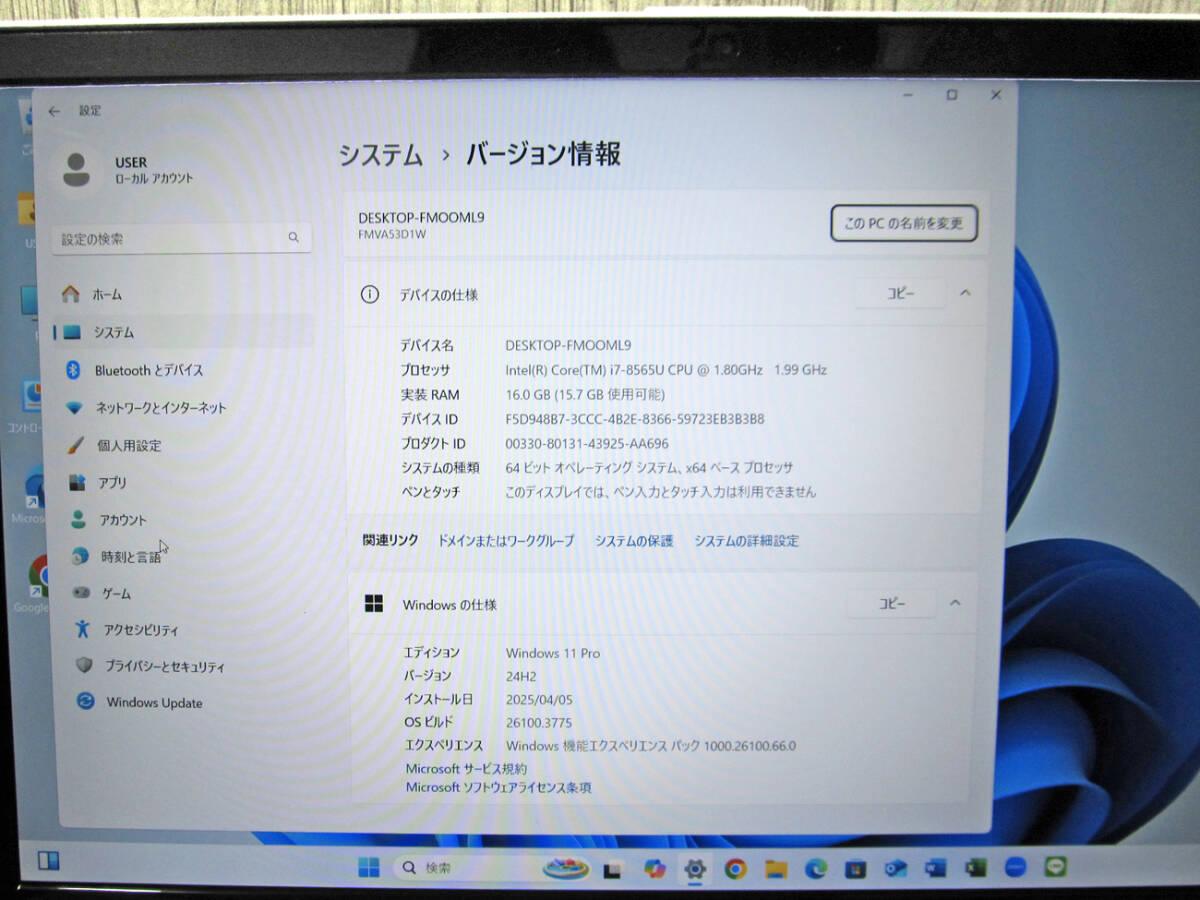
Task: Click the info icon beside デバイスの仕様
Action: [370, 295]
